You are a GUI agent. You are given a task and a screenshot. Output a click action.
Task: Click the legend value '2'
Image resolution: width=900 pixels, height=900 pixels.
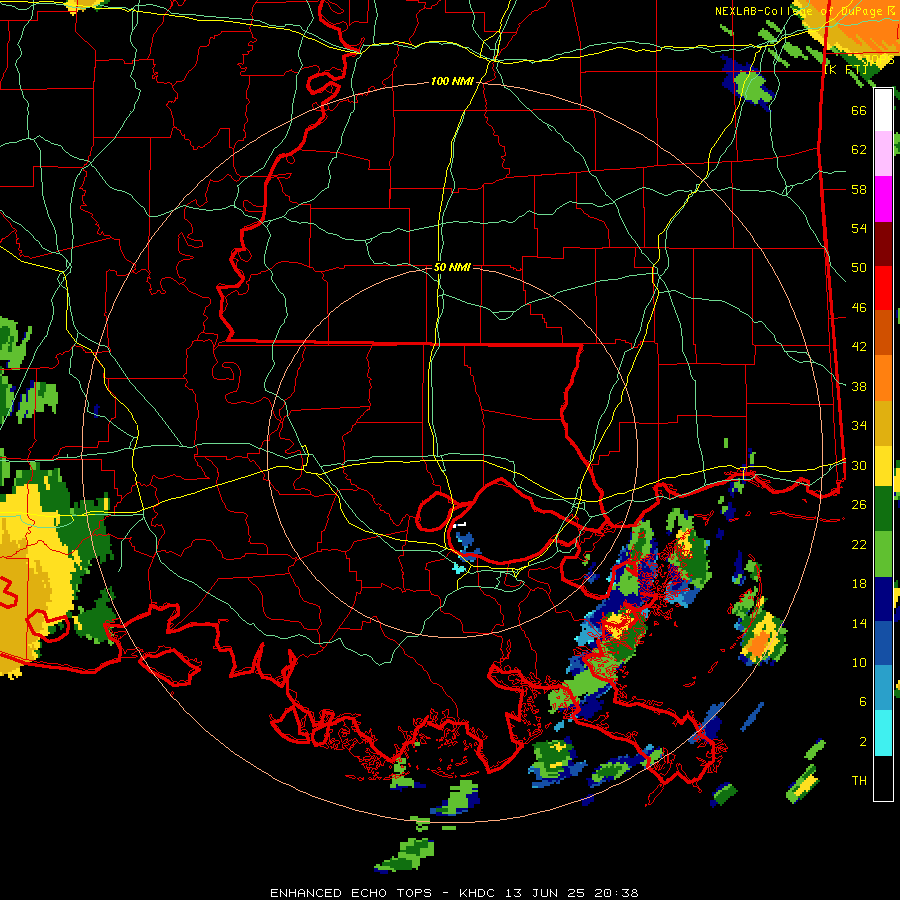click(863, 742)
